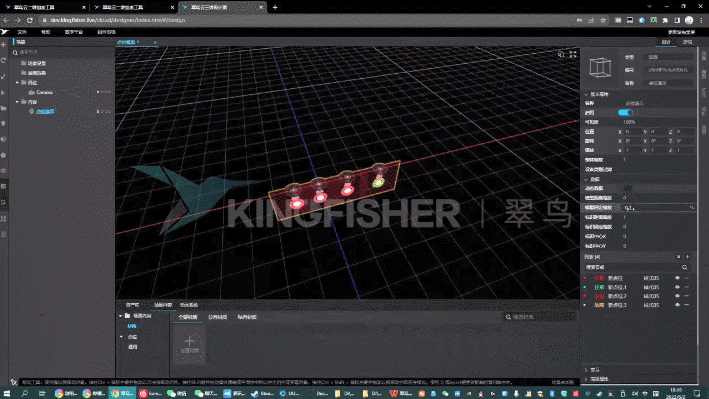Click the scene tree search field
This screenshot has height=399, width=709.
click(x=63, y=52)
